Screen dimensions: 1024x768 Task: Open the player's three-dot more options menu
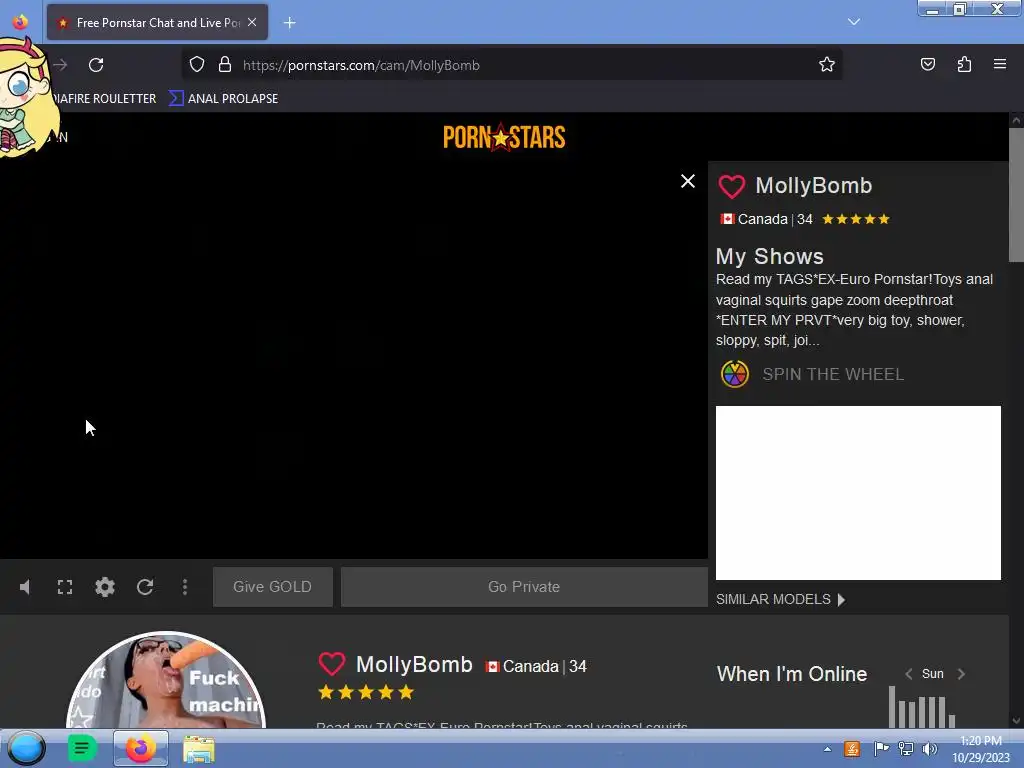[x=185, y=587]
